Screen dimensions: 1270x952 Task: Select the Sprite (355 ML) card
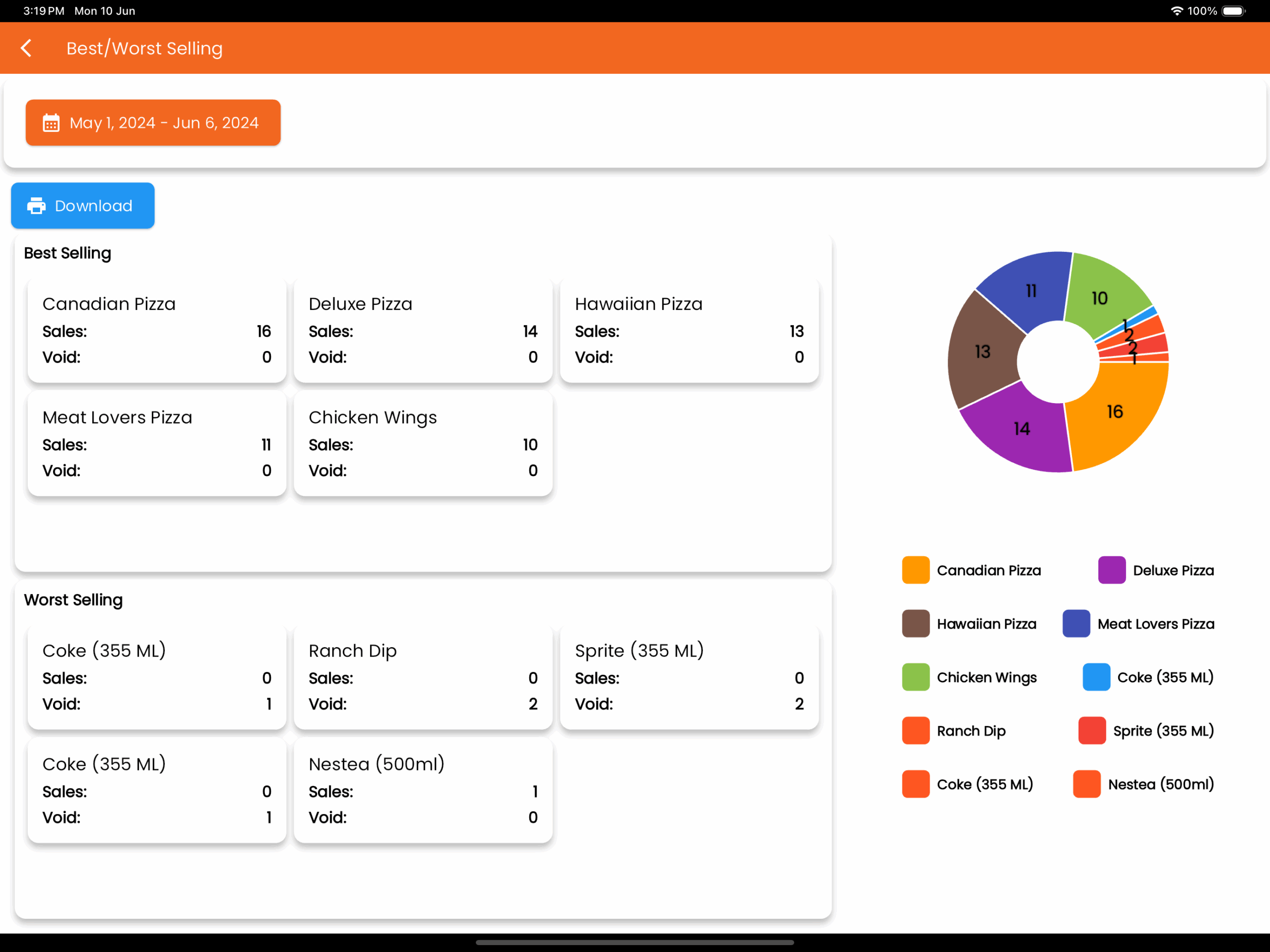click(689, 677)
